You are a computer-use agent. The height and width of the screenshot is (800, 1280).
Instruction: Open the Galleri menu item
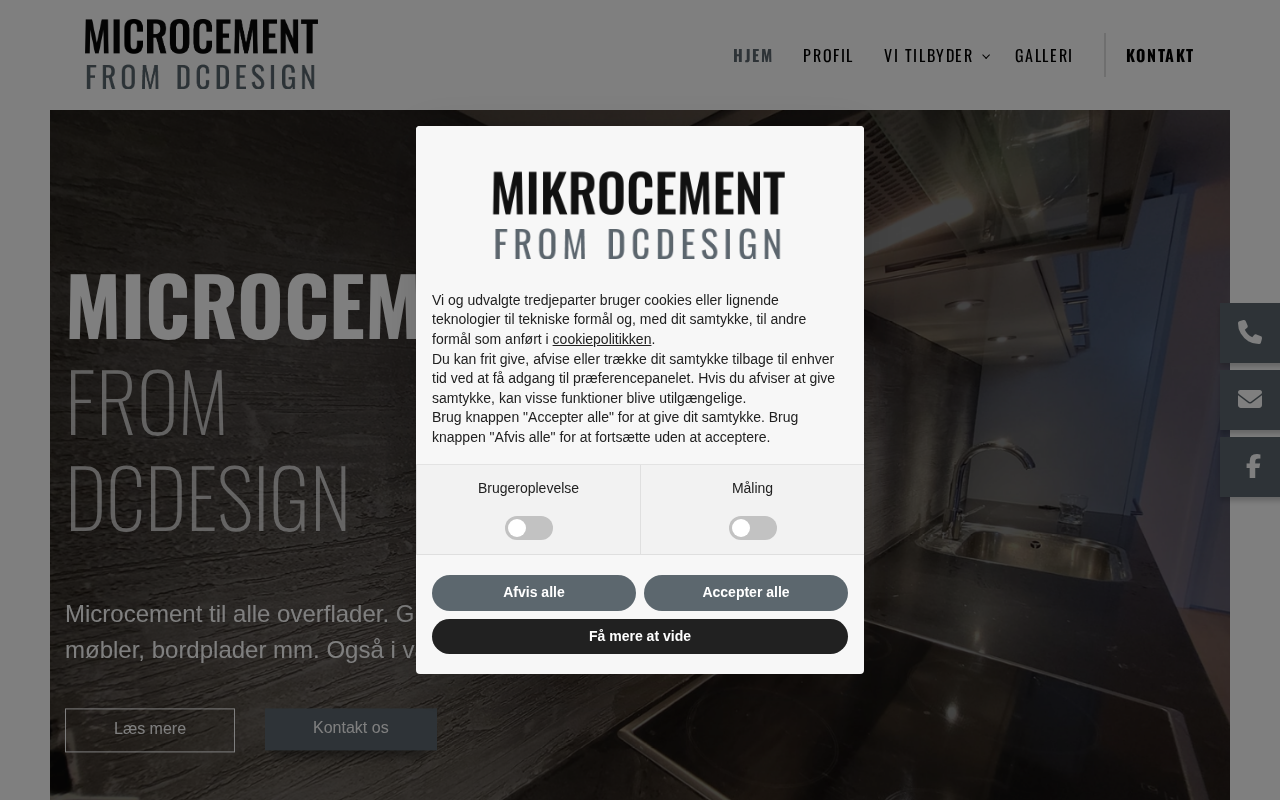(1044, 55)
